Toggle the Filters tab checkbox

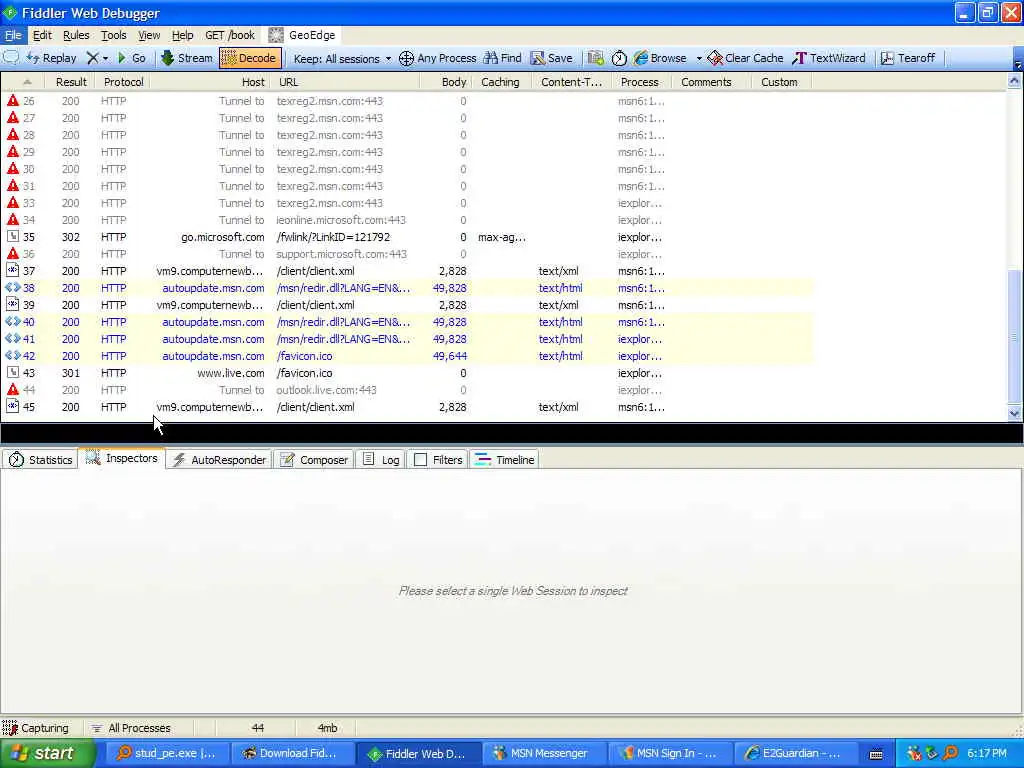point(421,460)
